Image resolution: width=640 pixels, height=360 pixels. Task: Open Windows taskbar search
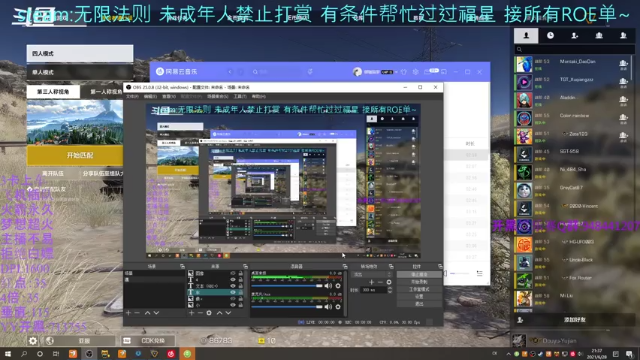(24, 354)
